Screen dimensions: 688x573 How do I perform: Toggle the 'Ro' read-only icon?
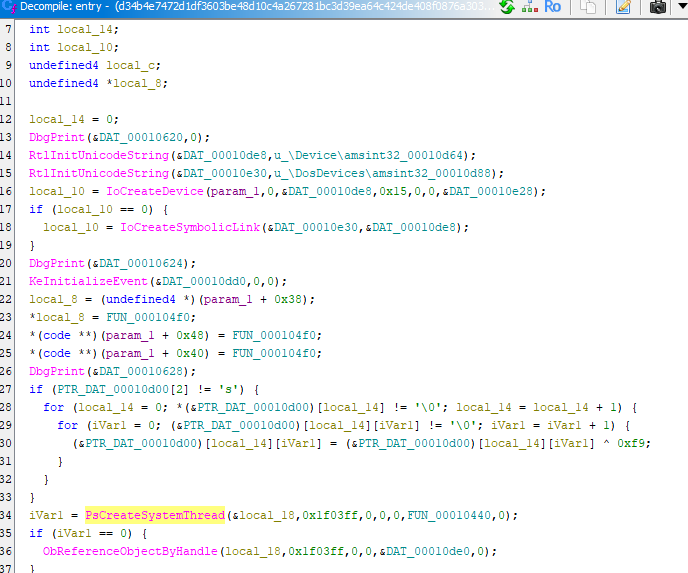tap(552, 8)
